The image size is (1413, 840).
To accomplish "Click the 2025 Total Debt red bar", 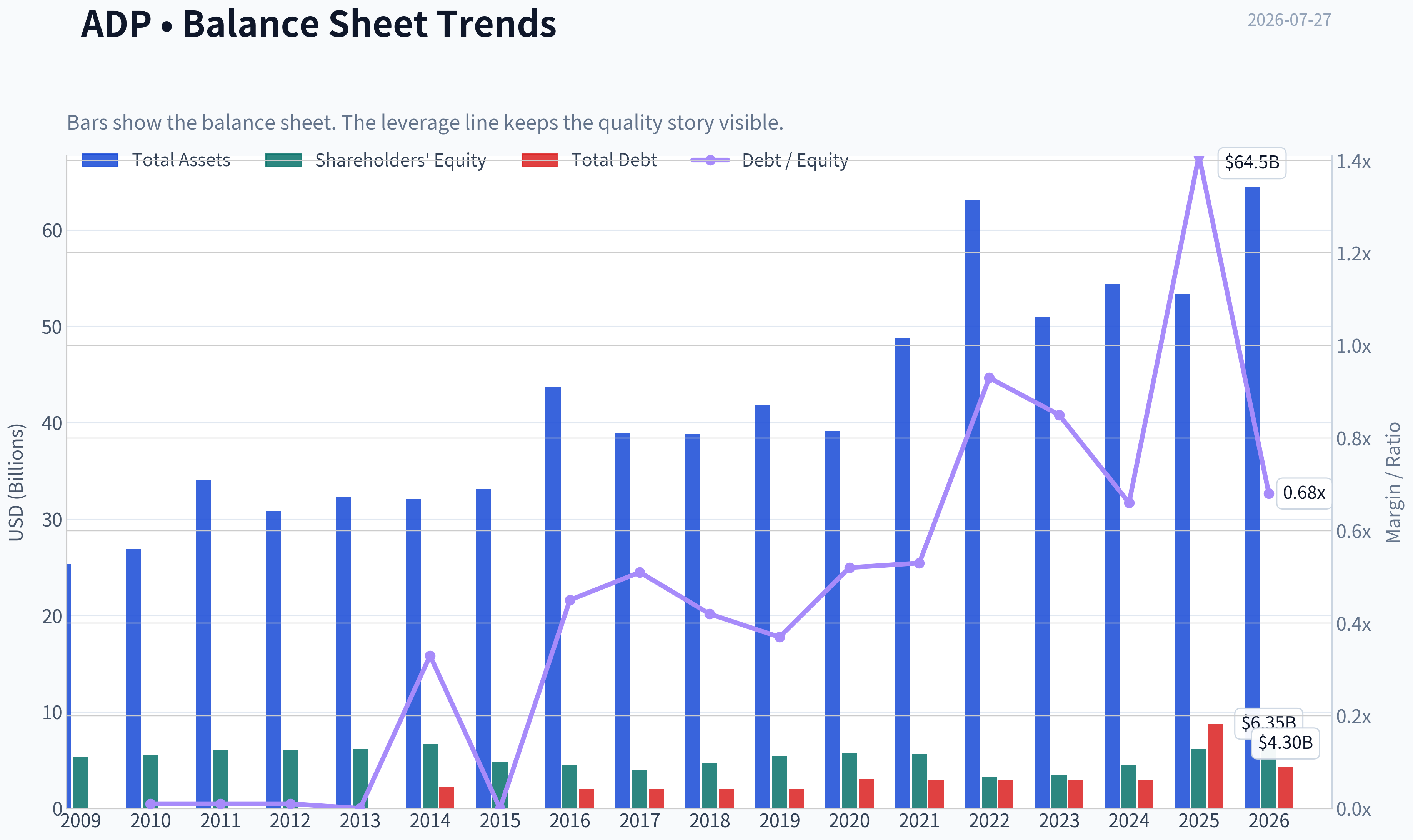I will point(1215,766).
